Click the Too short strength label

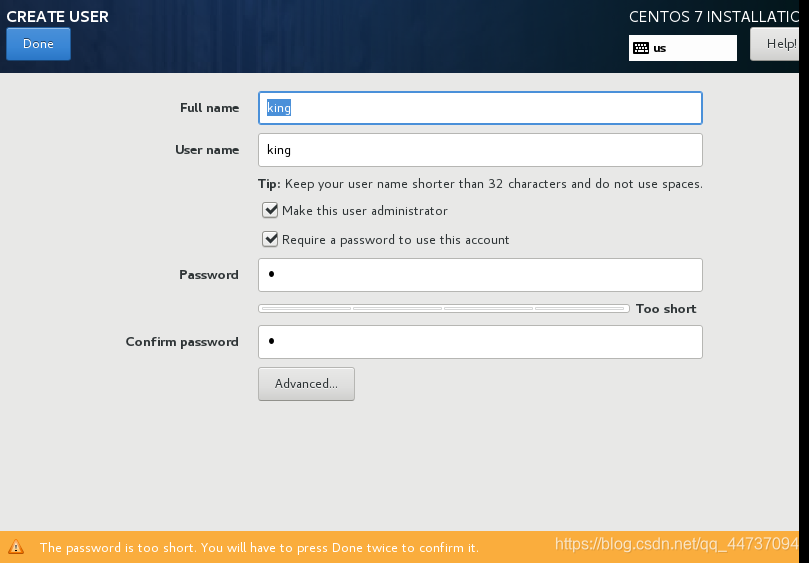(x=666, y=309)
